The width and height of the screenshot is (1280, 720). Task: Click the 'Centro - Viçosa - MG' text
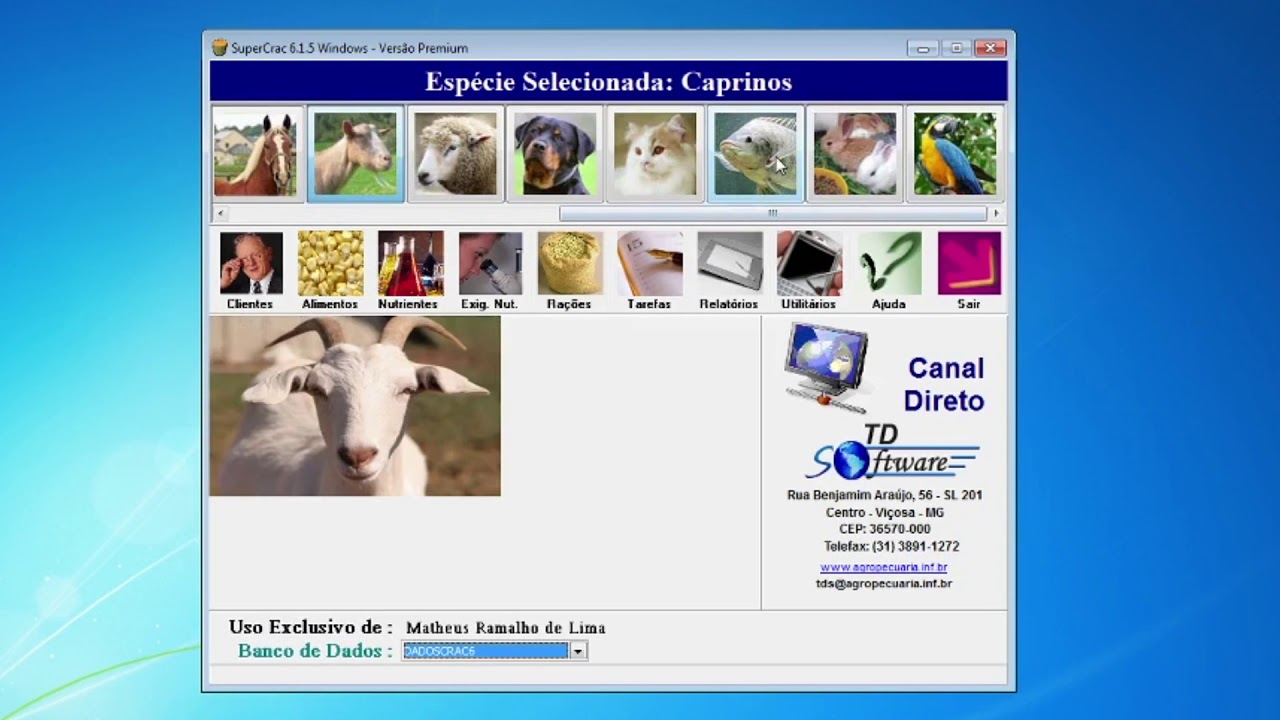[x=885, y=512]
